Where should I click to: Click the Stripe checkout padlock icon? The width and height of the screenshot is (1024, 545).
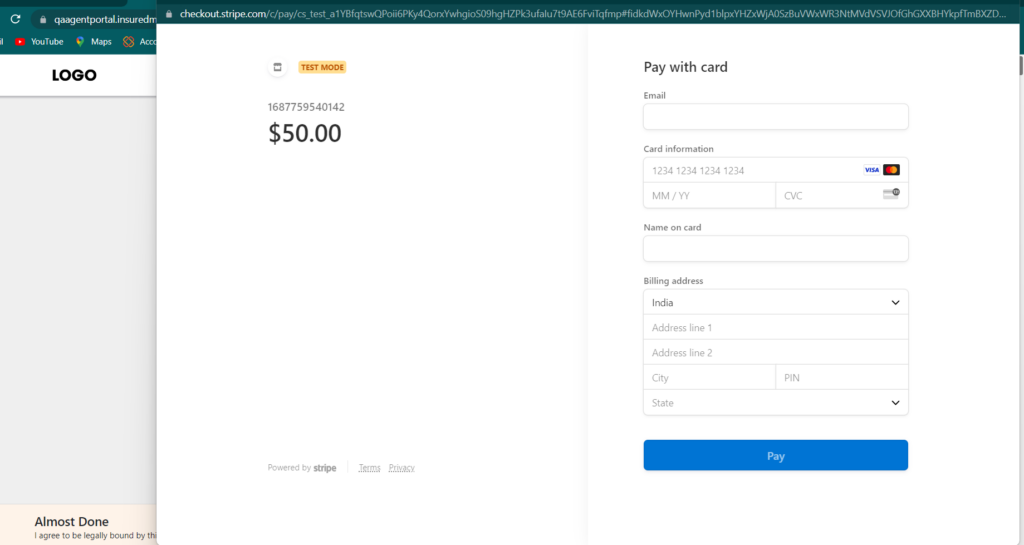(169, 14)
